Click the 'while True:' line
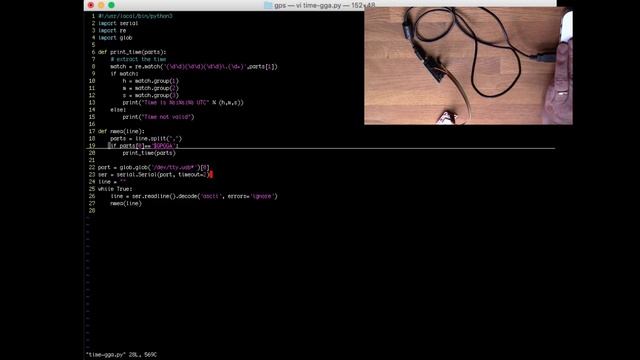This screenshot has height=360, width=640. [x=115, y=189]
